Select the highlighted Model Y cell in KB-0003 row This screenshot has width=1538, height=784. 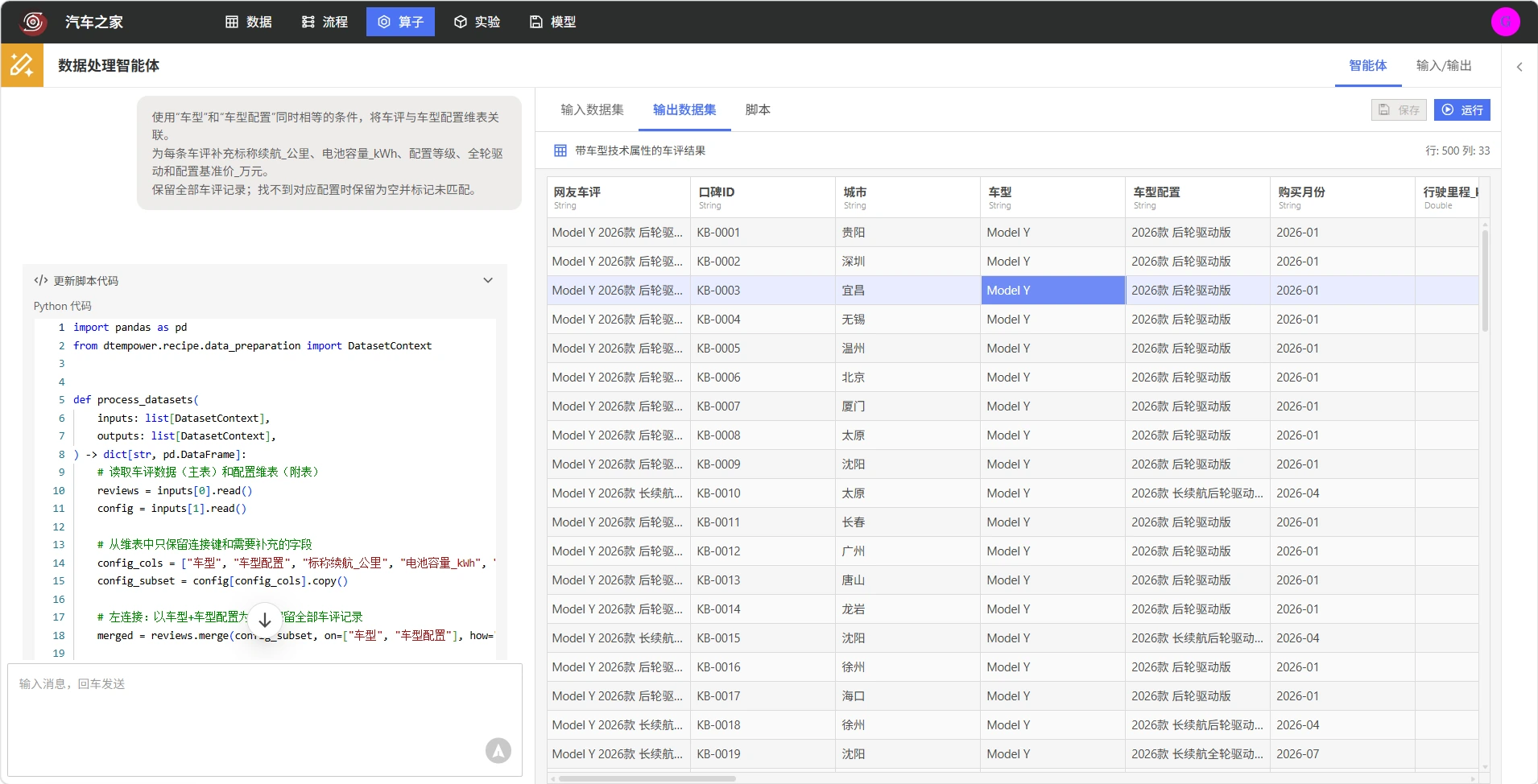(x=1052, y=291)
